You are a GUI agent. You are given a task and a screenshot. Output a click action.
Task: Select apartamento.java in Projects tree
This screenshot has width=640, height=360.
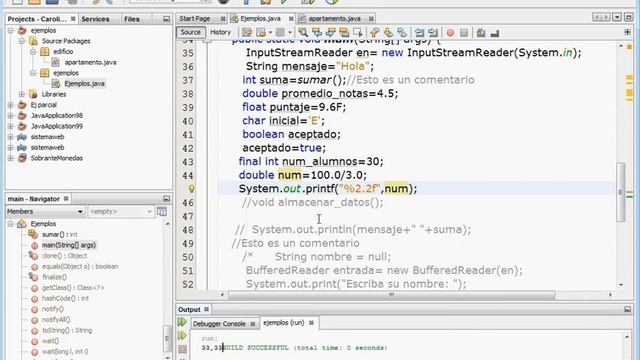[x=90, y=62]
